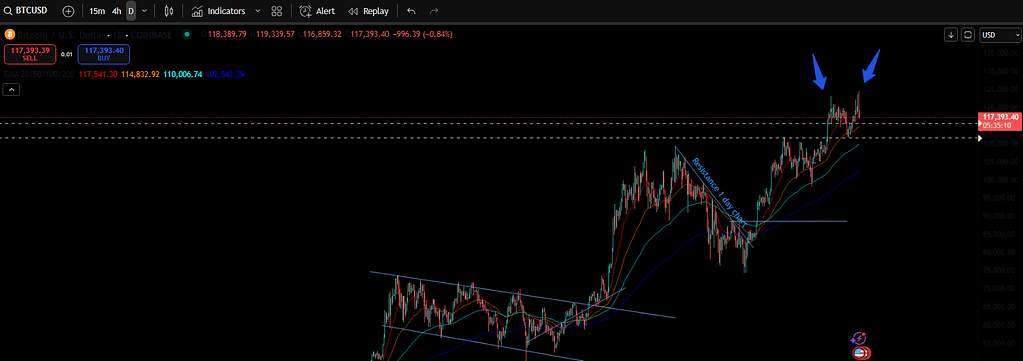Expand the favorite indicators dropdown chevron
The width and height of the screenshot is (1023, 361).
(257, 11)
